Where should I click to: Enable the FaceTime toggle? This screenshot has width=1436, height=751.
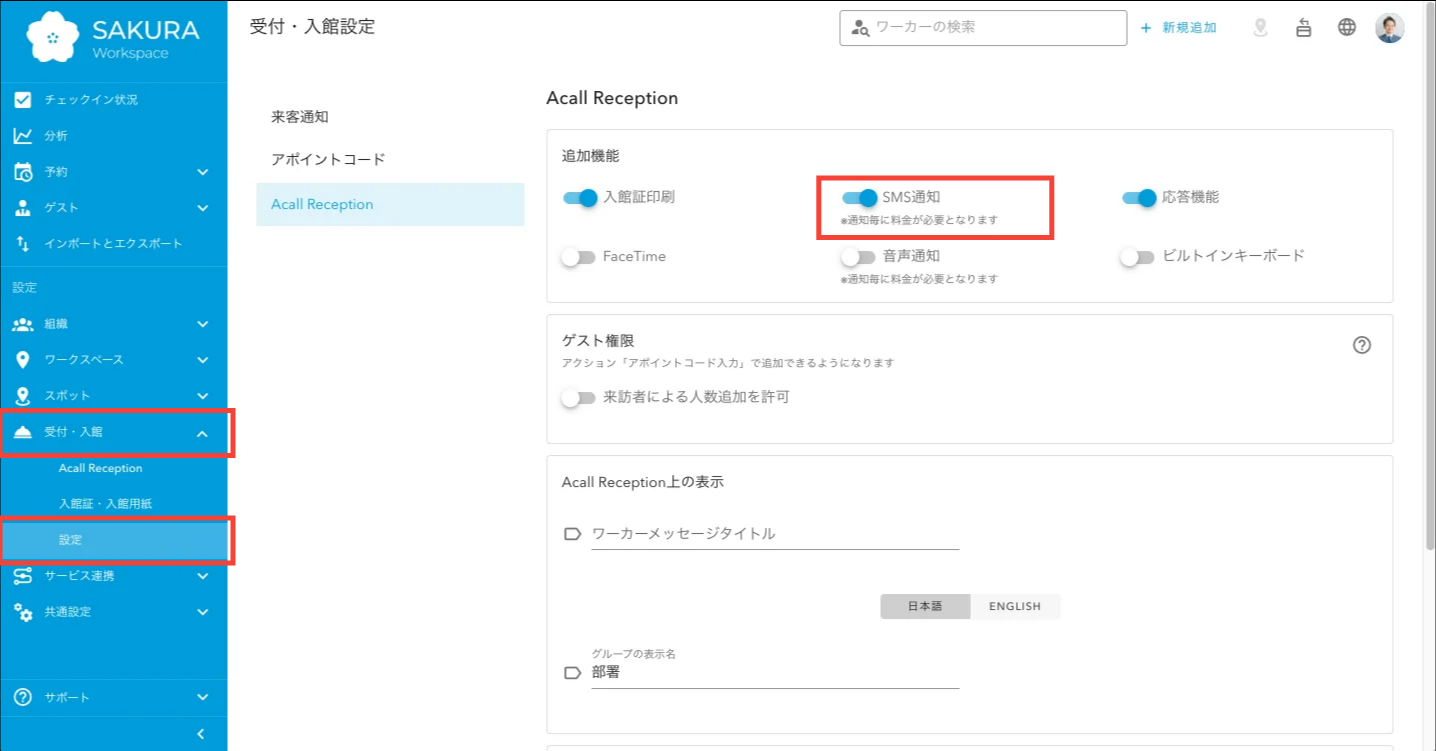point(578,257)
